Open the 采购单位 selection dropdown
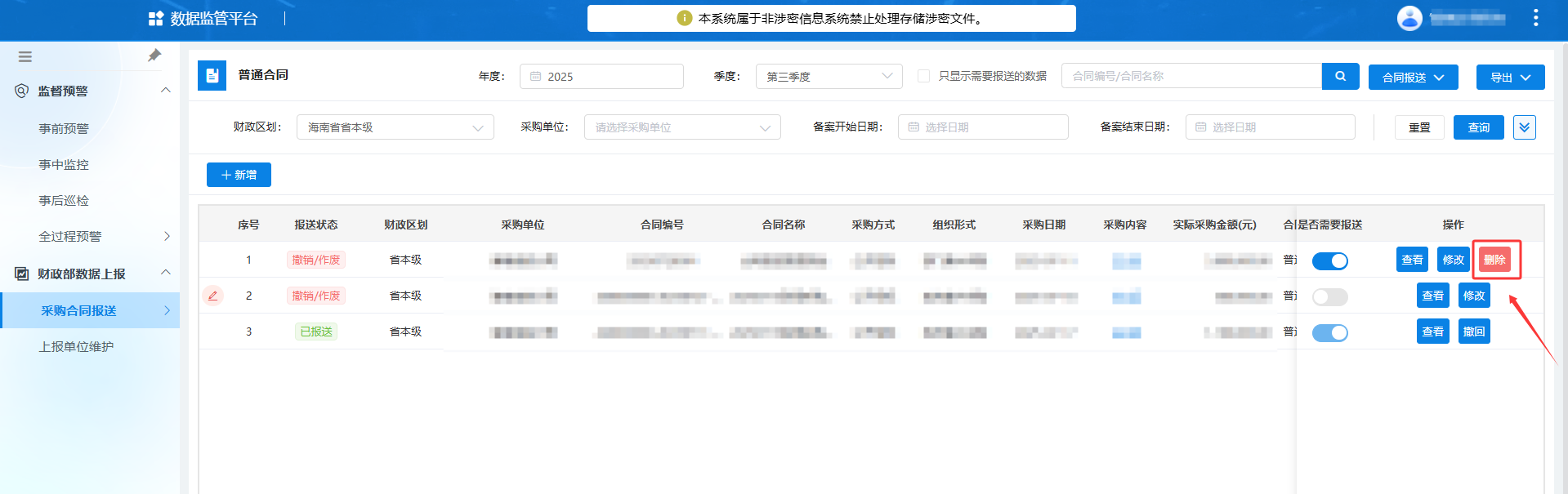The width and height of the screenshot is (1568, 494). point(681,127)
